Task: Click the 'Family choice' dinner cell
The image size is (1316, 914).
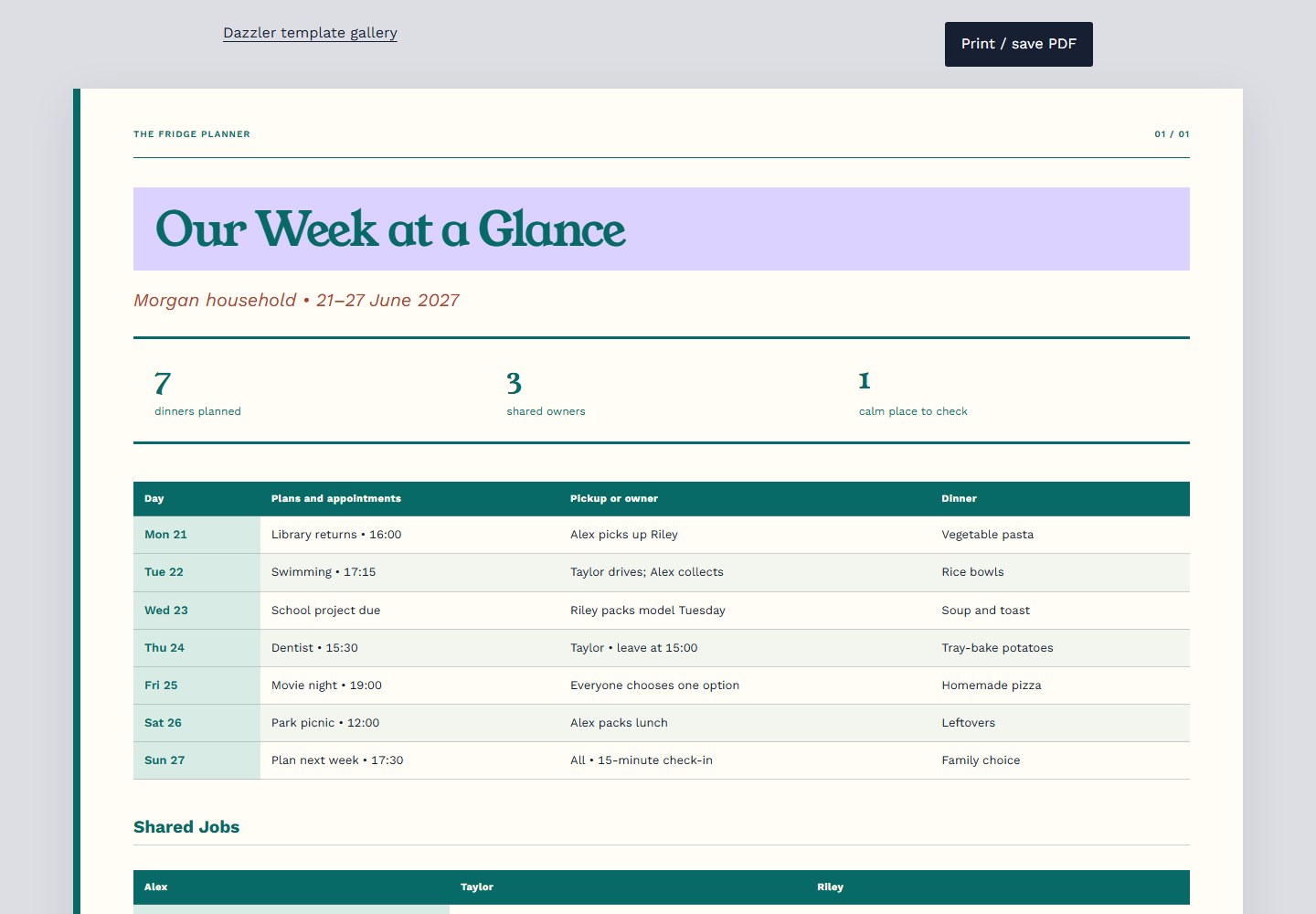Action: coord(1060,760)
